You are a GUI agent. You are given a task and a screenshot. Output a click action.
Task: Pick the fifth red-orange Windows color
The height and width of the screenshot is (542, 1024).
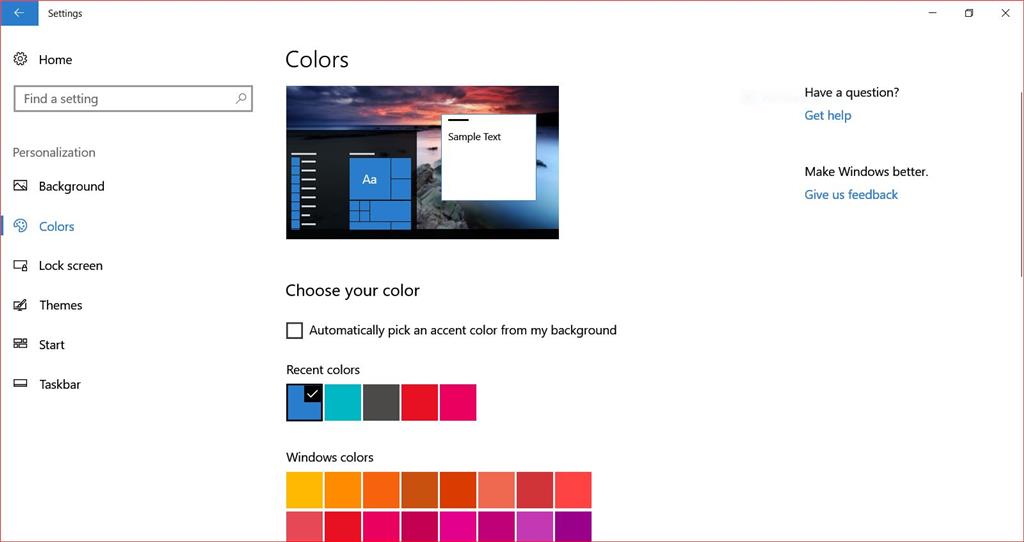tap(458, 490)
